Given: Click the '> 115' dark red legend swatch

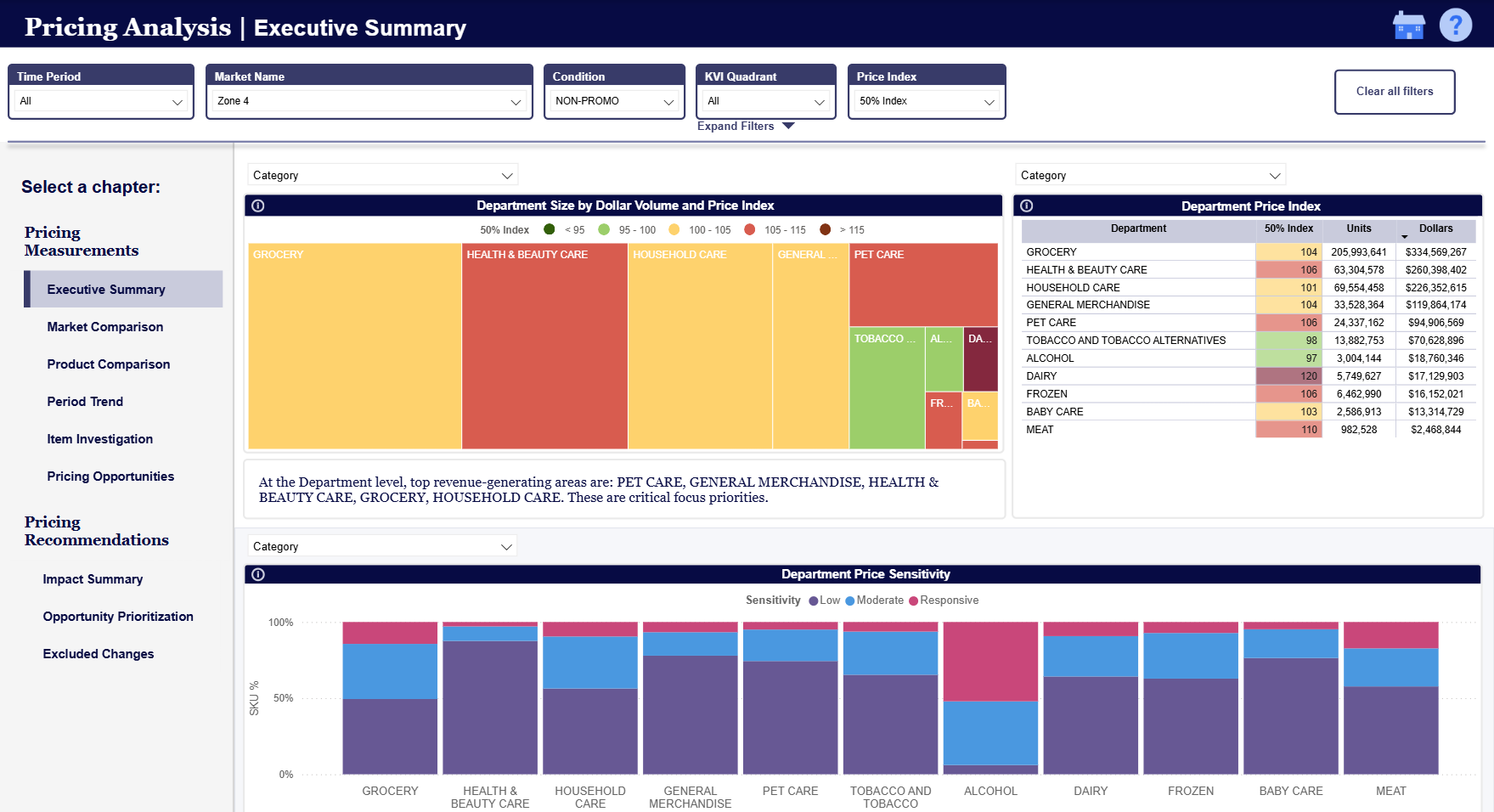Looking at the screenshot, I should point(826,229).
